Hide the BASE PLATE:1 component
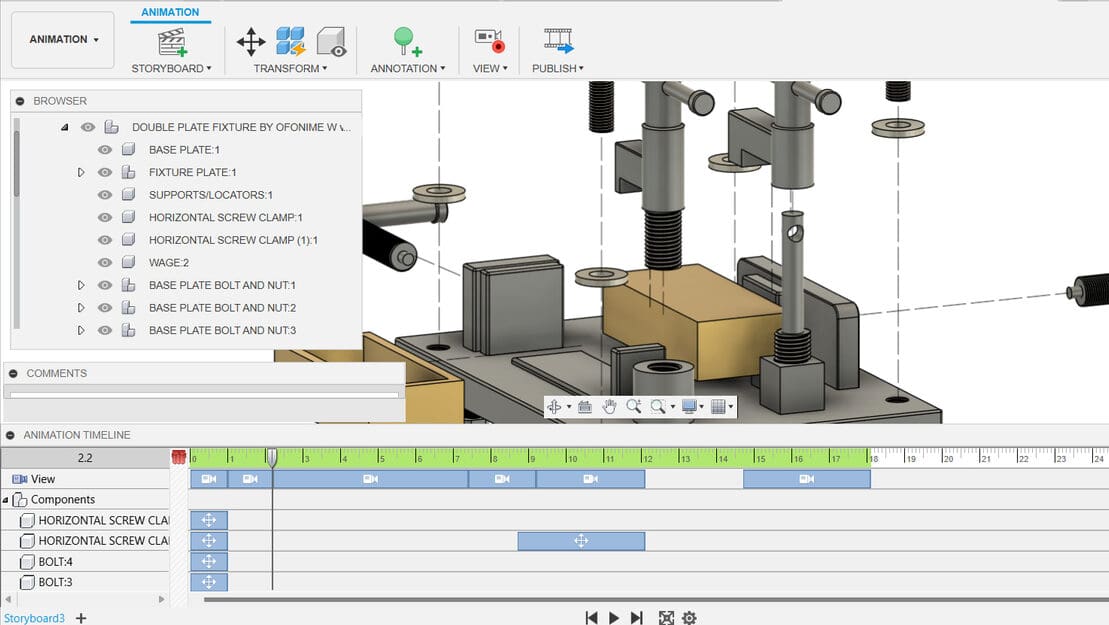This screenshot has height=625, width=1109. click(103, 149)
